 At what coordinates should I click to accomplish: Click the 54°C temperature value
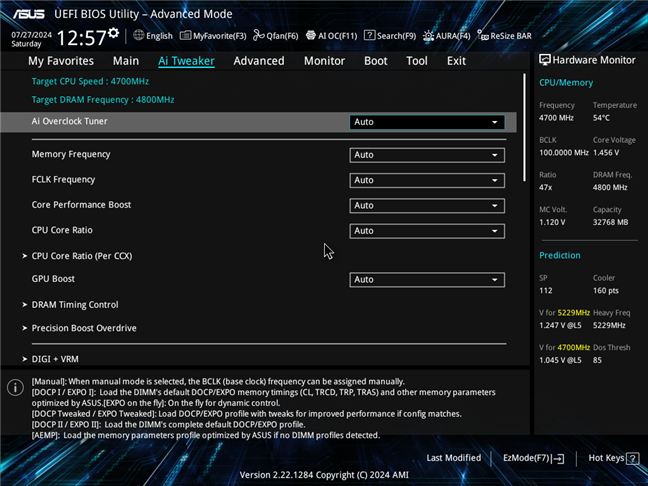(x=601, y=118)
